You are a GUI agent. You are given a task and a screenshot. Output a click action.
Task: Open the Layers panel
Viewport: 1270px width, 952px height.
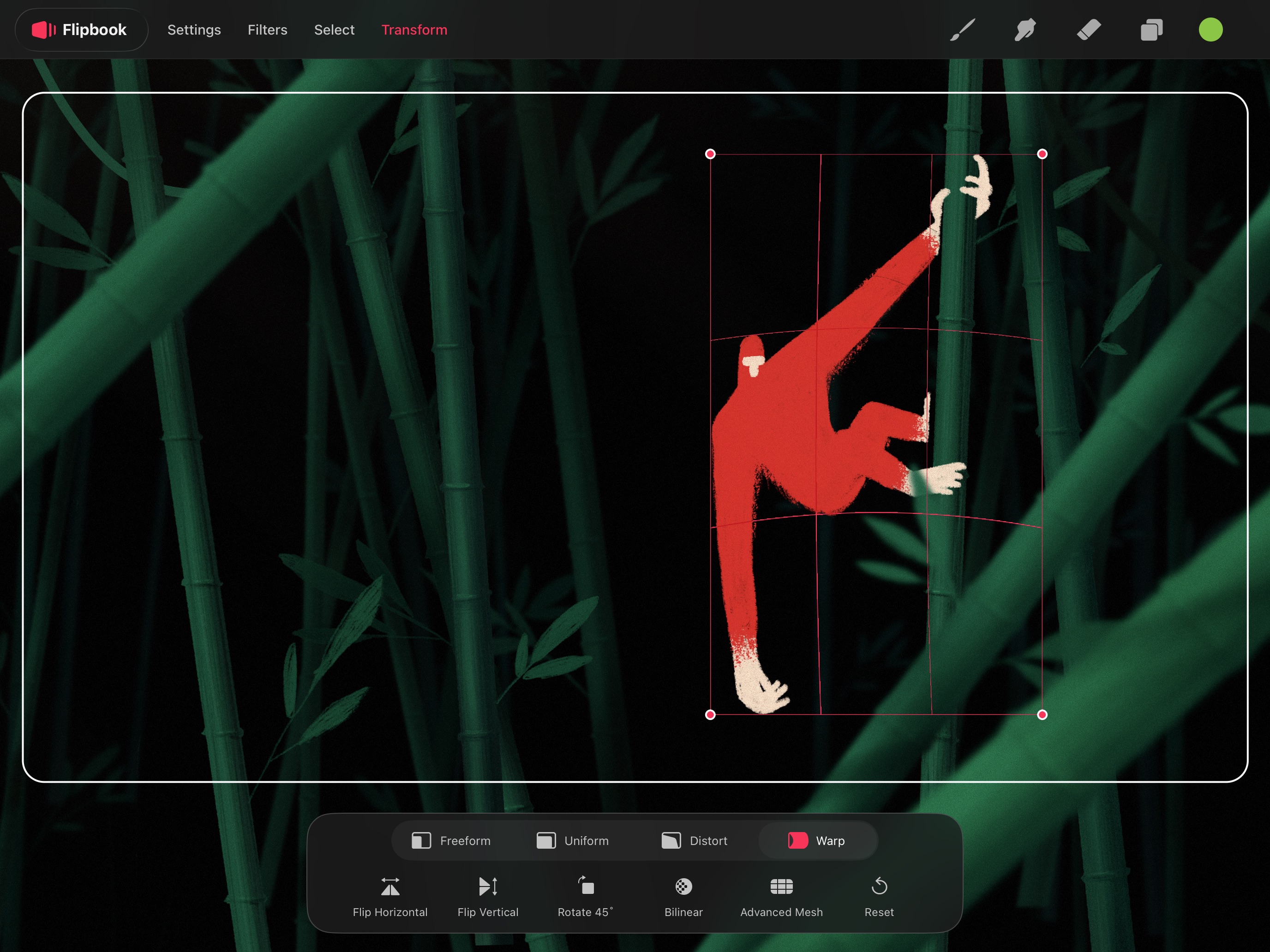click(x=1151, y=30)
